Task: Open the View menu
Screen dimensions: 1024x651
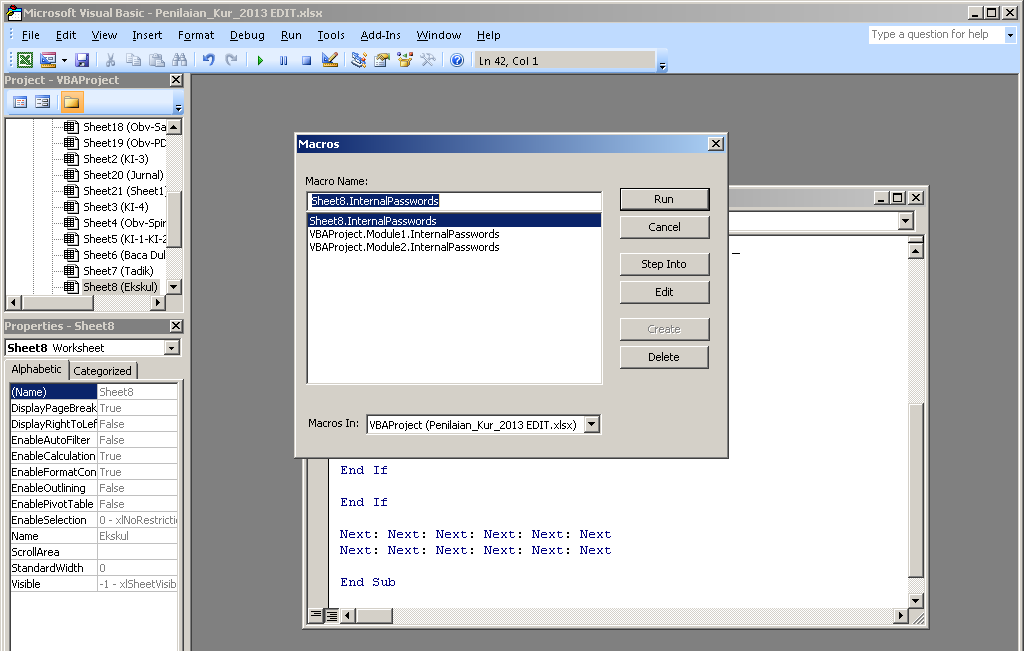Action: point(104,35)
